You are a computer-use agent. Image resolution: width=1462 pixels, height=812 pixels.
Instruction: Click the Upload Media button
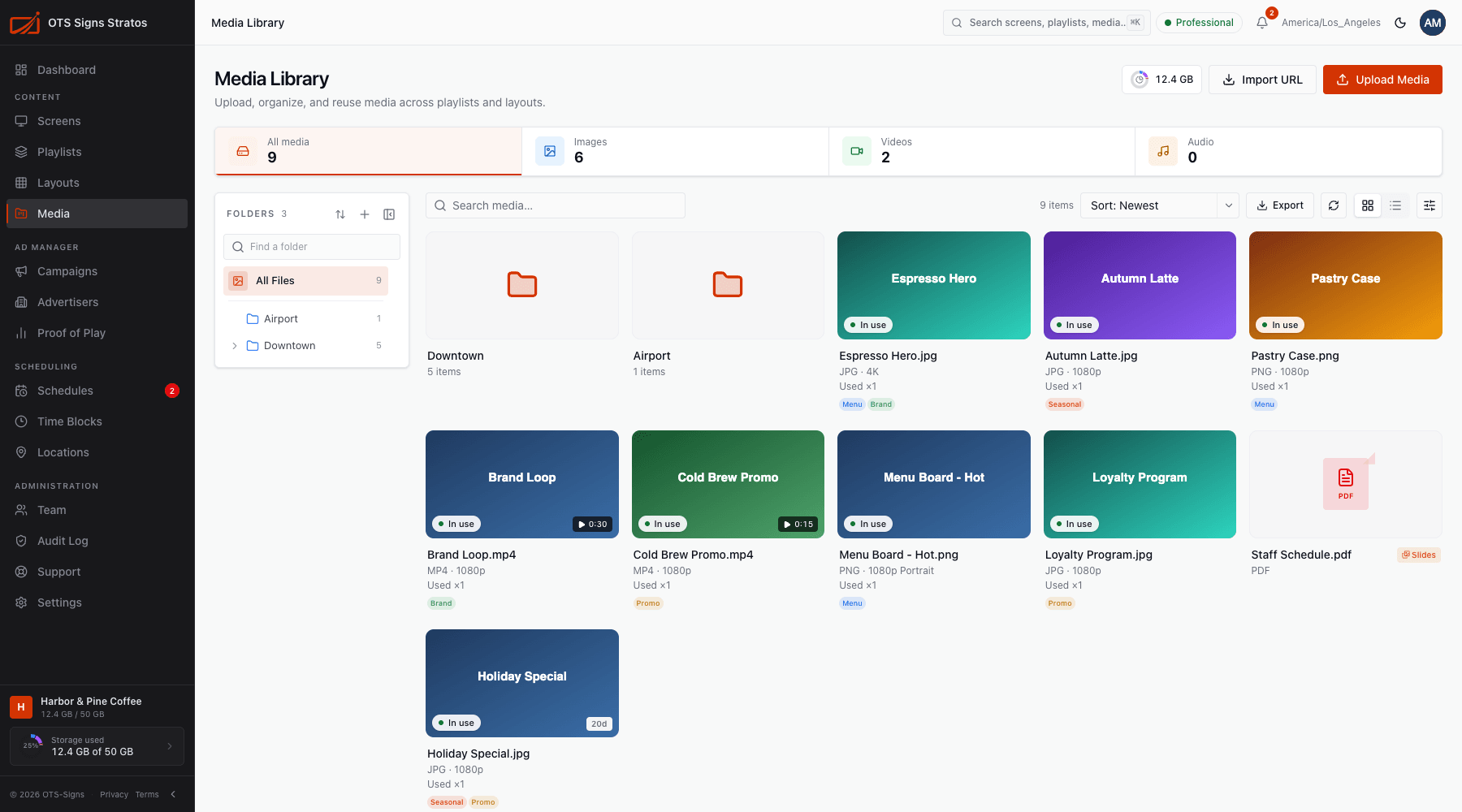[1382, 80]
